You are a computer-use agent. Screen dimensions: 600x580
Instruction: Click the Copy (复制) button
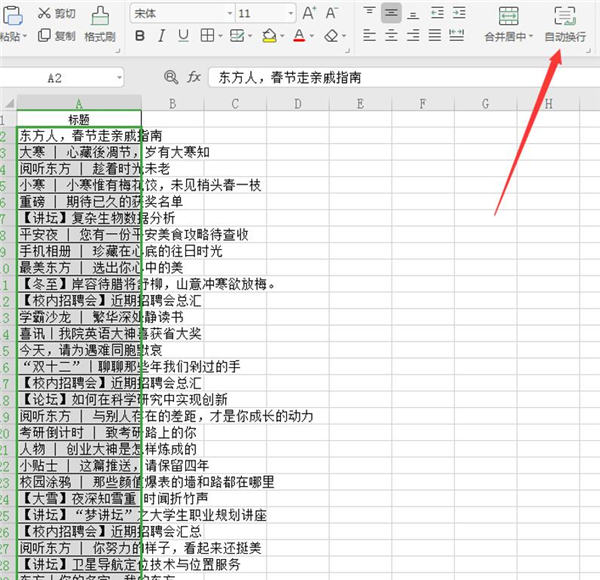[x=56, y=36]
